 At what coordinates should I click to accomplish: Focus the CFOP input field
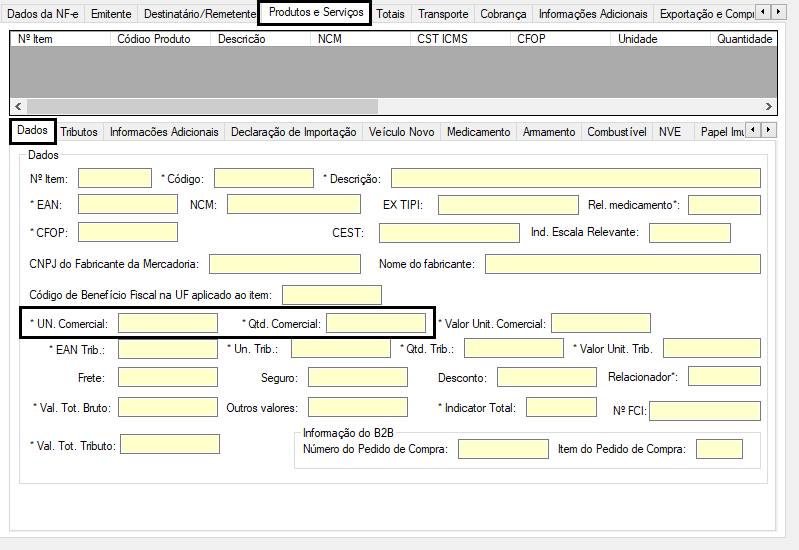pyautogui.click(x=128, y=232)
